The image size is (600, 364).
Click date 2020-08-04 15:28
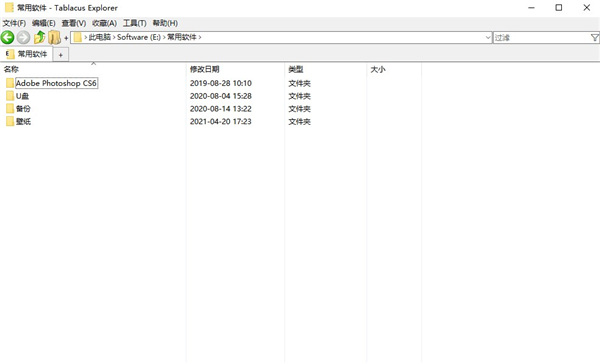pos(221,96)
